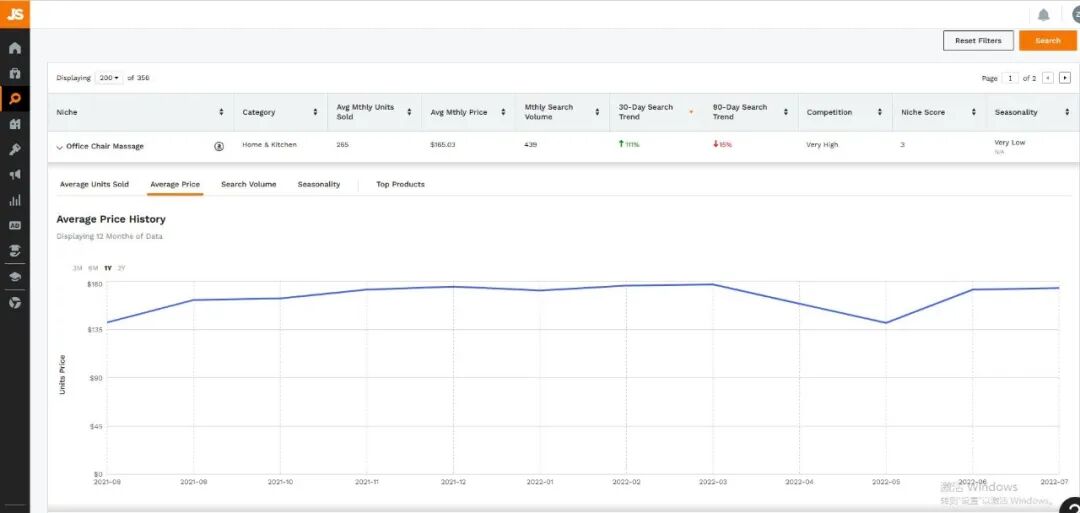The image size is (1080, 513).
Task: Click the Chrome extension sidebar icon
Action: [15, 302]
